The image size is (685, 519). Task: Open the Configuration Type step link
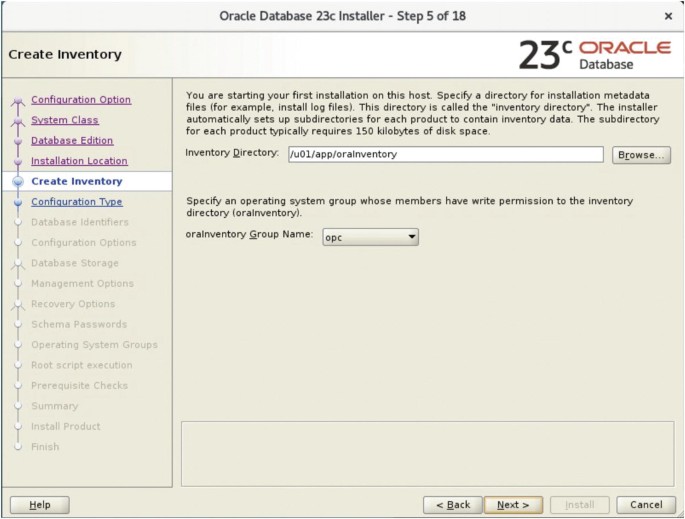click(x=76, y=202)
